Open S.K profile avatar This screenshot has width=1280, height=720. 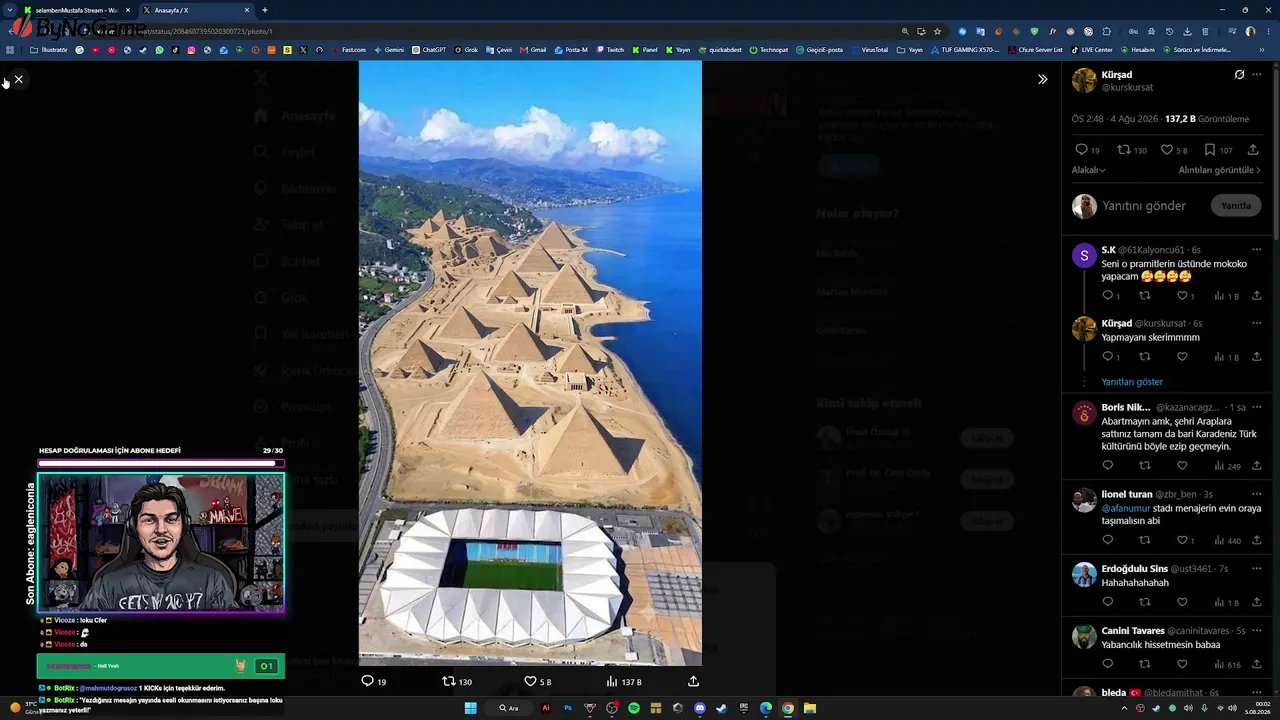[1084, 256]
